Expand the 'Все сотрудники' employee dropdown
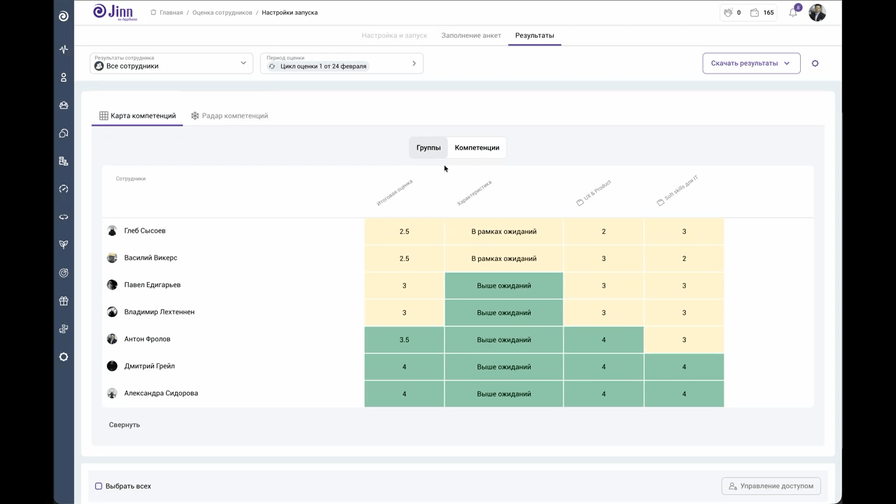 pyautogui.click(x=171, y=63)
